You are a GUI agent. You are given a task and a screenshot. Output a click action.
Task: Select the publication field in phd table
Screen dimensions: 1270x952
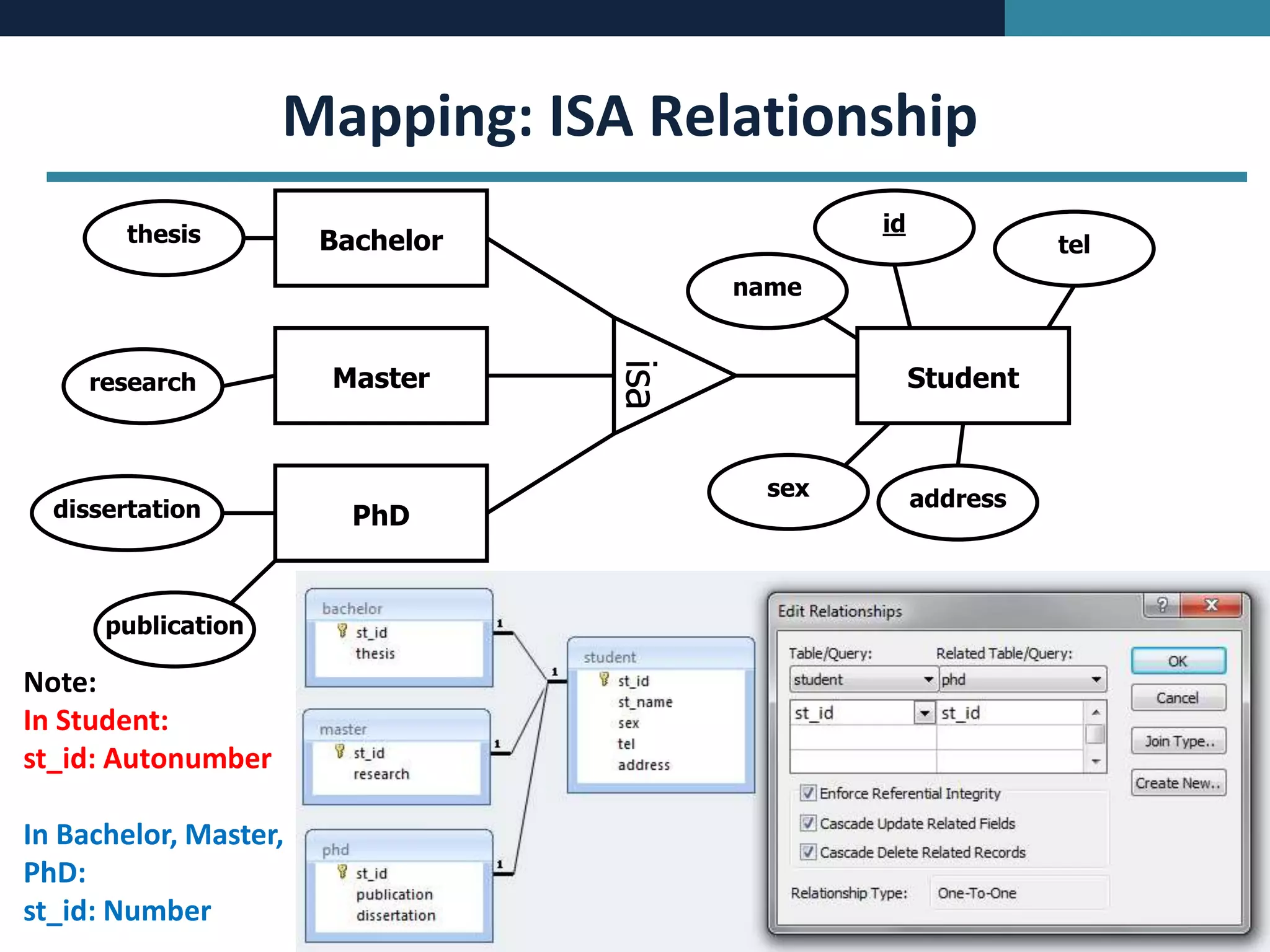[x=394, y=894]
